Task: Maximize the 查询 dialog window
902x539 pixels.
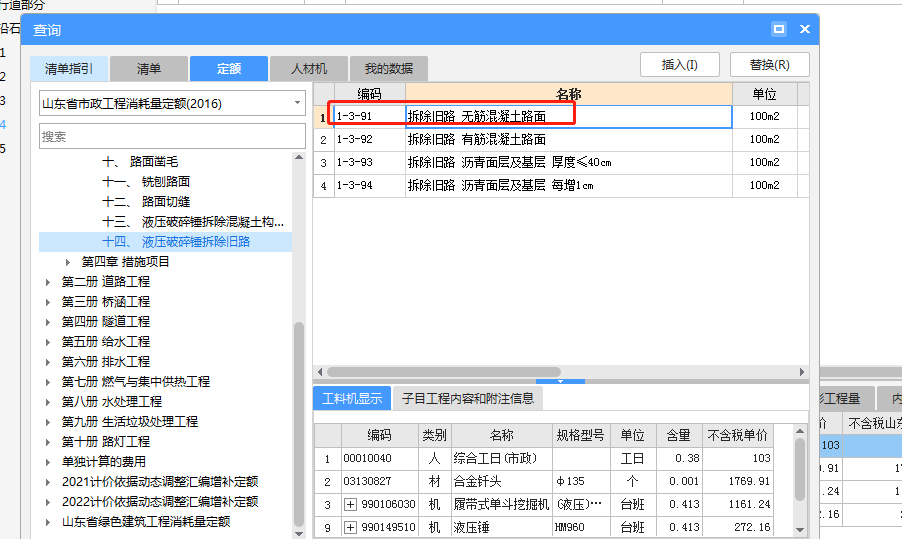Action: pyautogui.click(x=779, y=29)
